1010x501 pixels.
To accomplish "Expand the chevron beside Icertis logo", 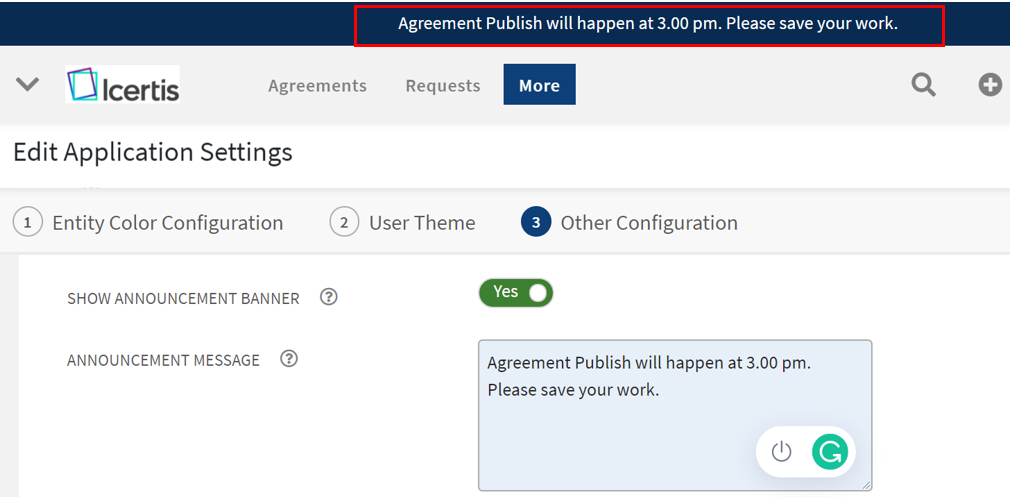I will (x=28, y=85).
